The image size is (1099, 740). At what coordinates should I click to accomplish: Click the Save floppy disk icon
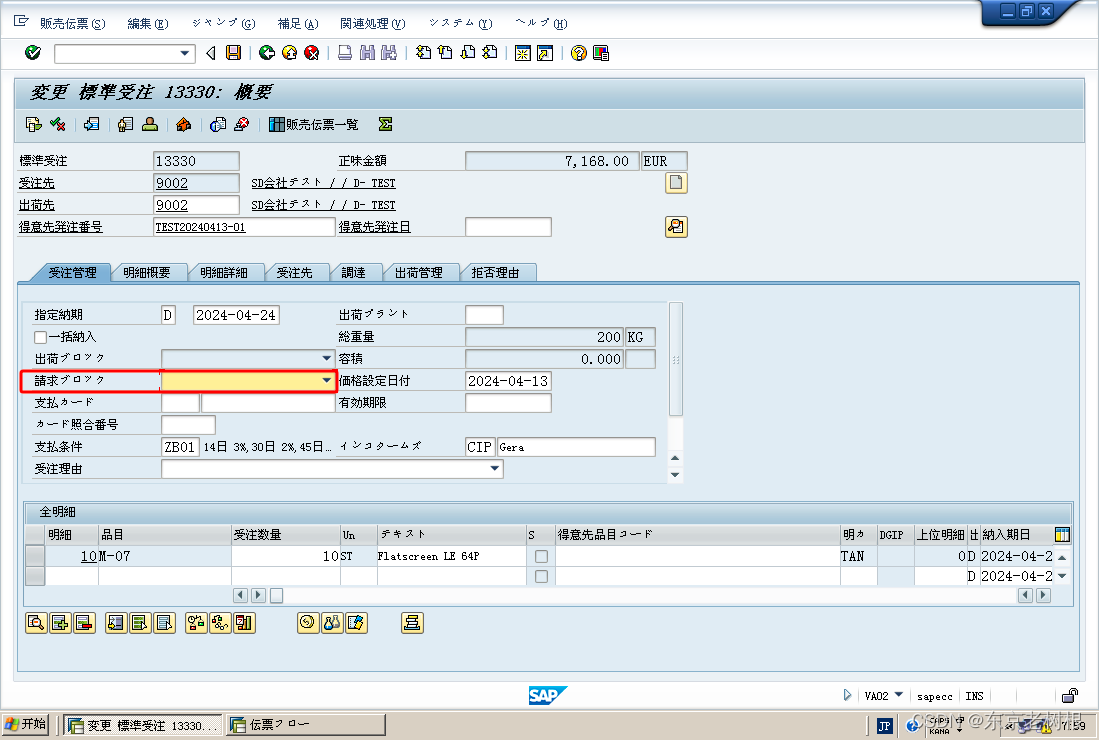[233, 53]
